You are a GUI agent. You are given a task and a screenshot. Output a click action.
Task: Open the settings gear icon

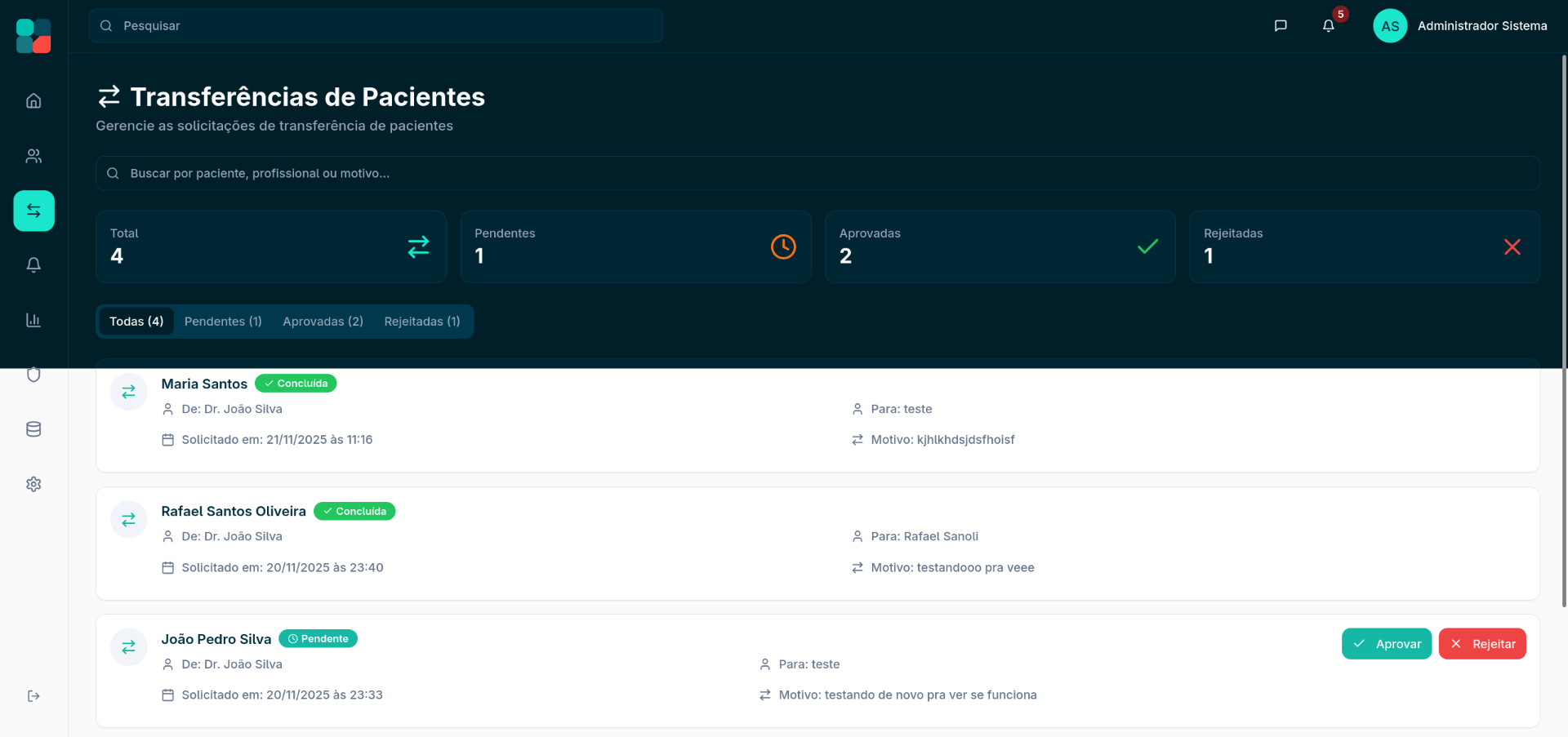coord(33,484)
